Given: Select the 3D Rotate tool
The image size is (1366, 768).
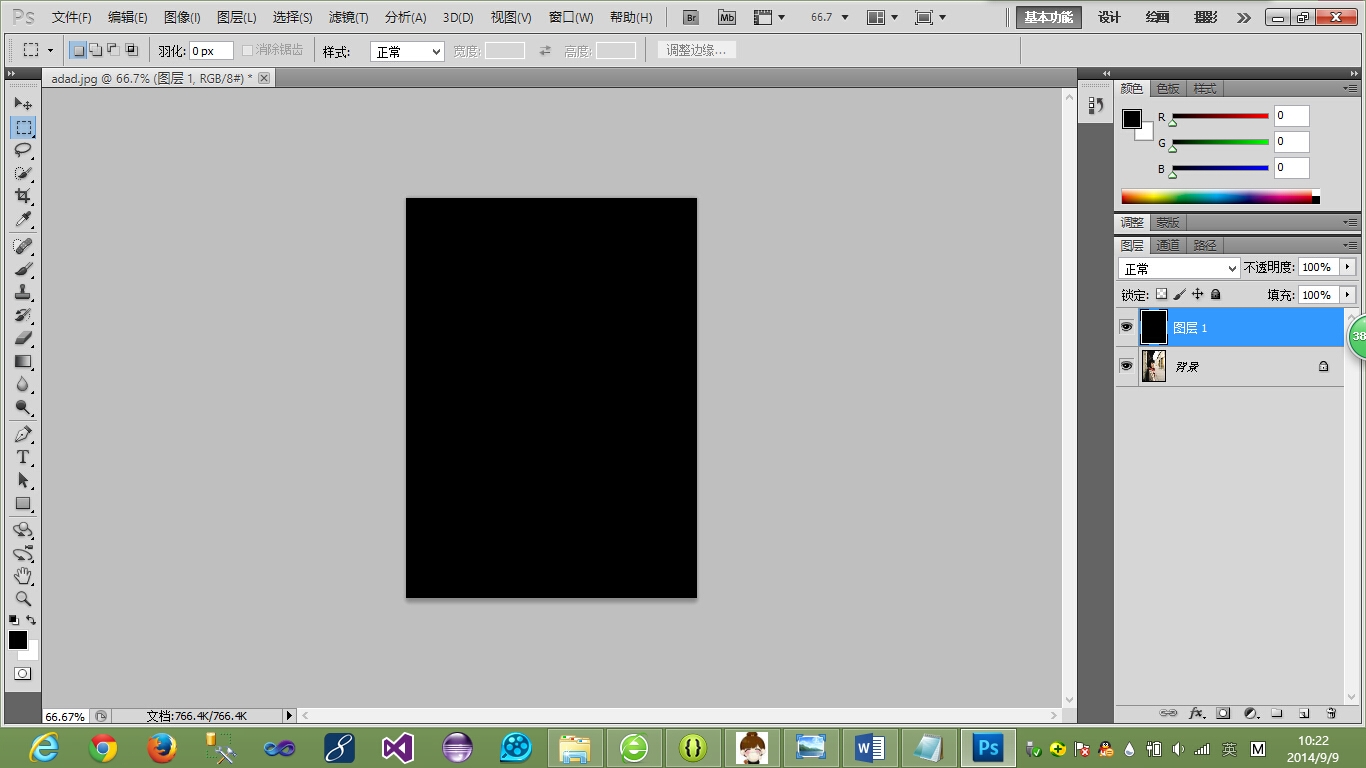Looking at the screenshot, I should pos(23,530).
